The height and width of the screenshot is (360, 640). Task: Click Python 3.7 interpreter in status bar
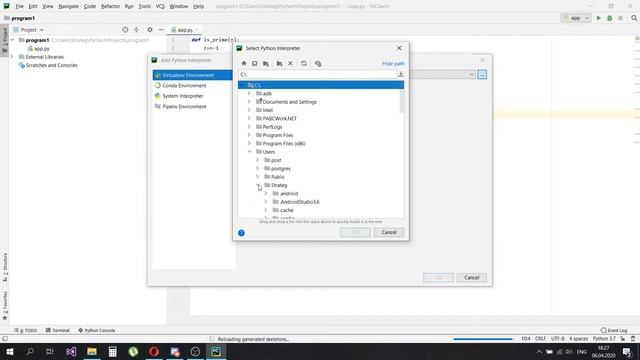tap(604, 339)
